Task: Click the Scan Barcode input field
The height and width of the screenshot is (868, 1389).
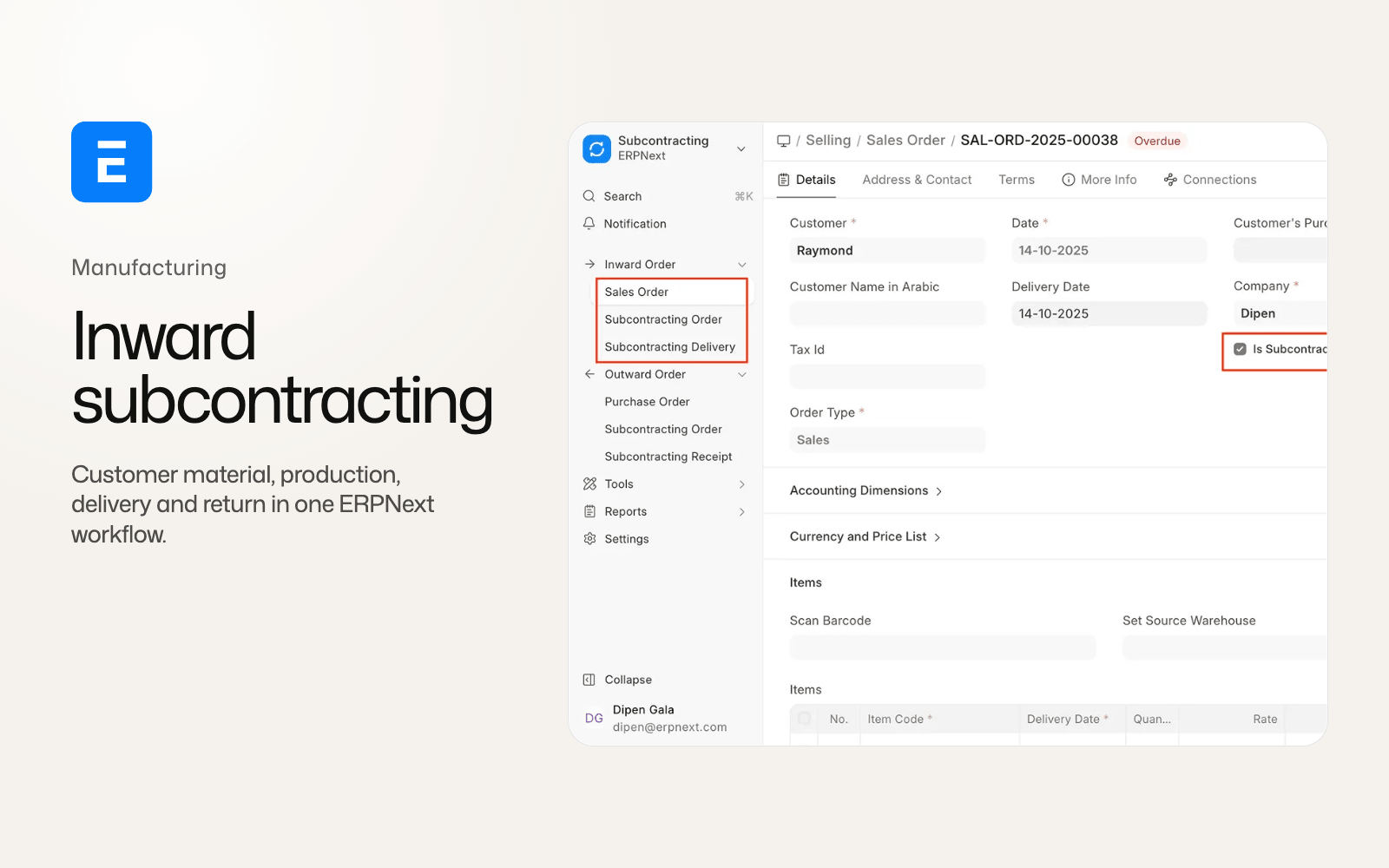Action: point(943,648)
